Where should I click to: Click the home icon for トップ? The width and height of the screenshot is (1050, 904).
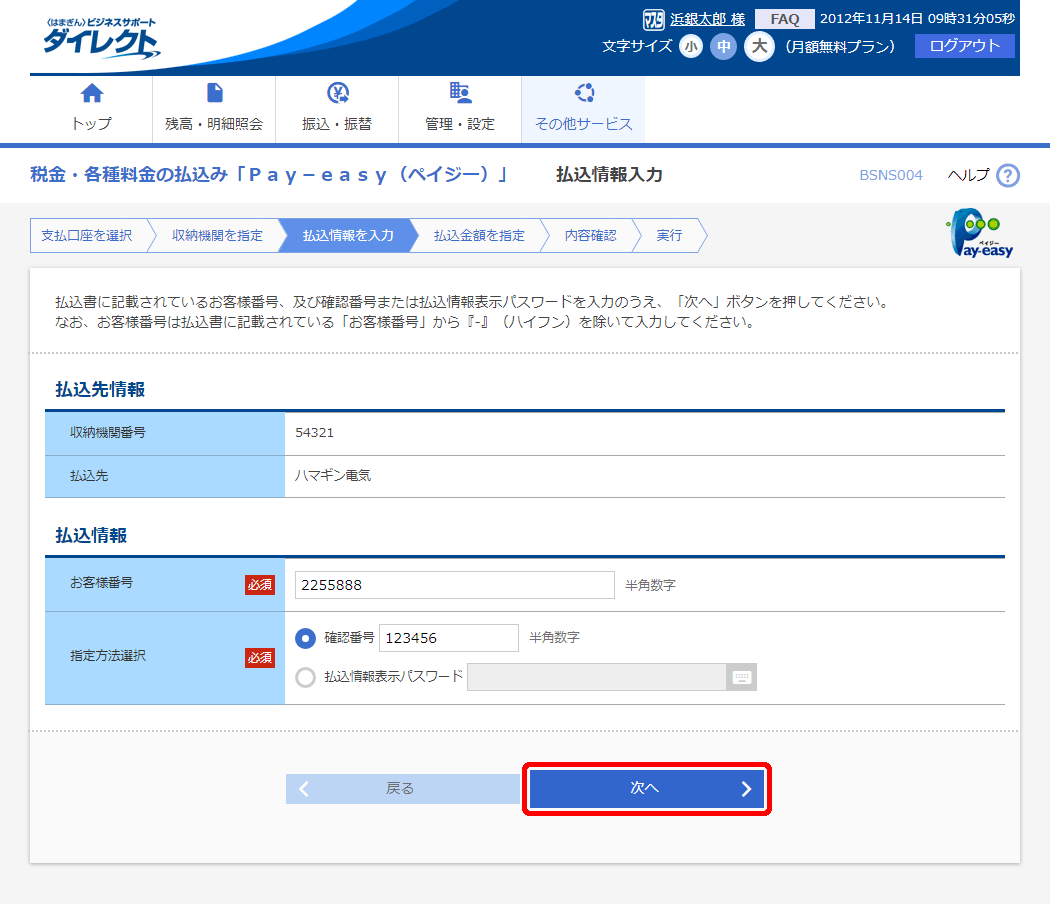(92, 94)
